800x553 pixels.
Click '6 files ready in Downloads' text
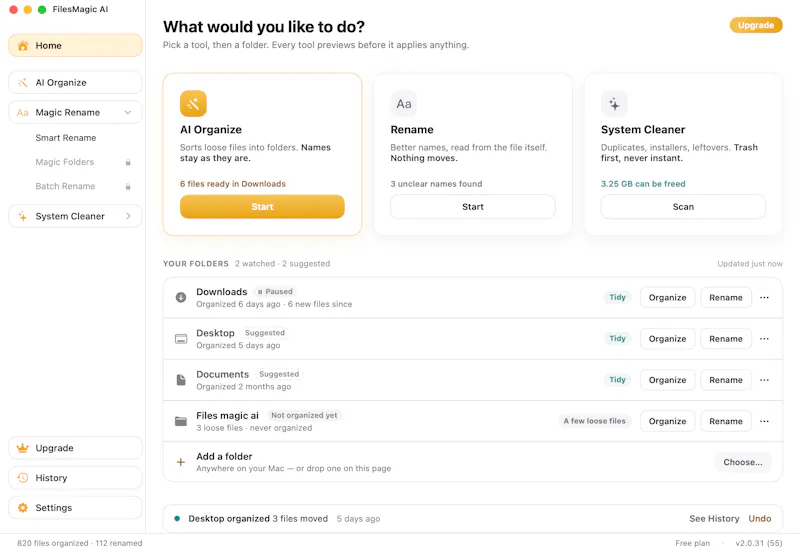click(233, 184)
